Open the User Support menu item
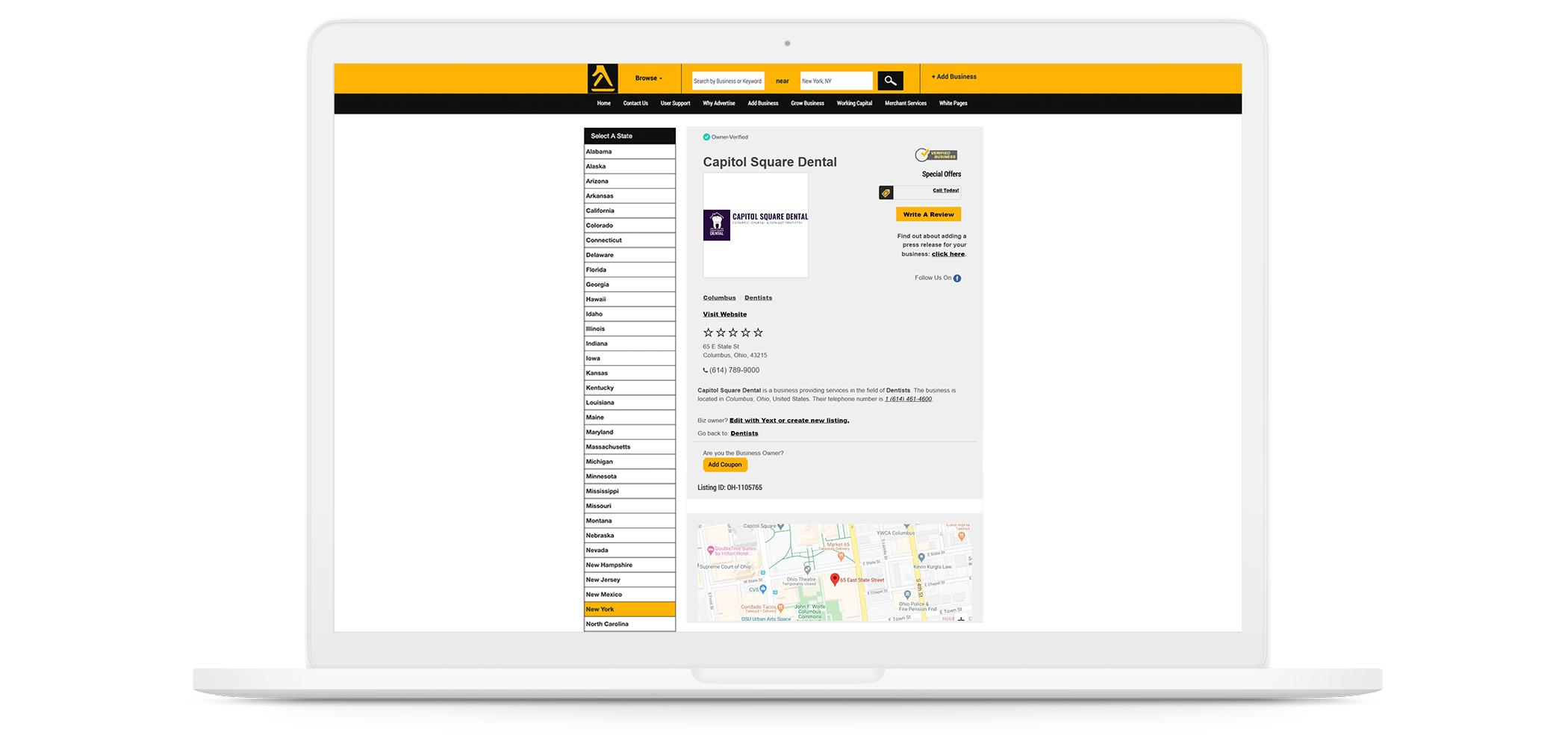 (675, 103)
